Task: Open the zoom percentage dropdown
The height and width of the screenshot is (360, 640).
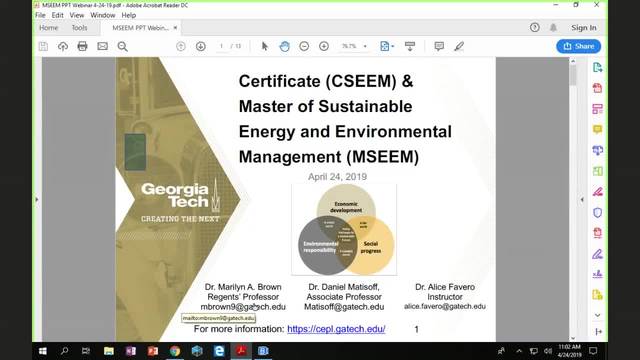Action: pos(365,46)
